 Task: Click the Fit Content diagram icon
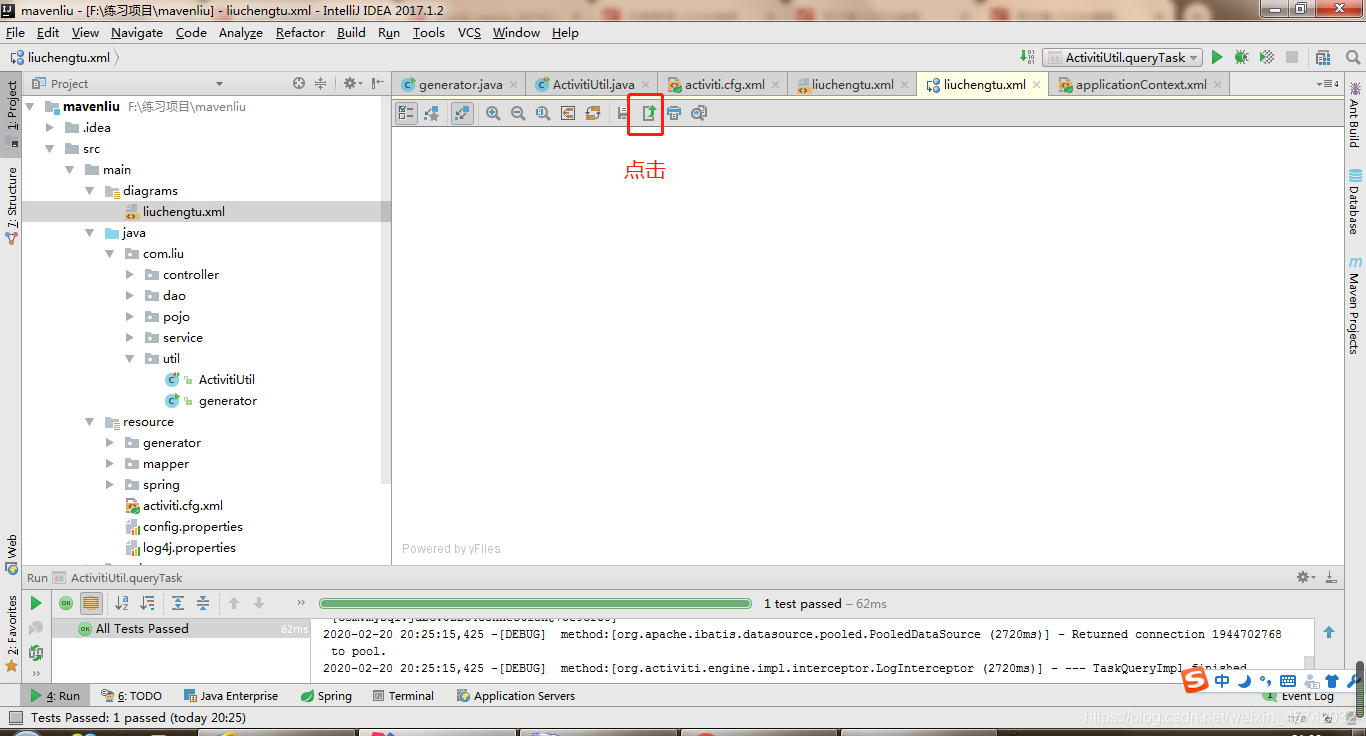click(x=568, y=113)
